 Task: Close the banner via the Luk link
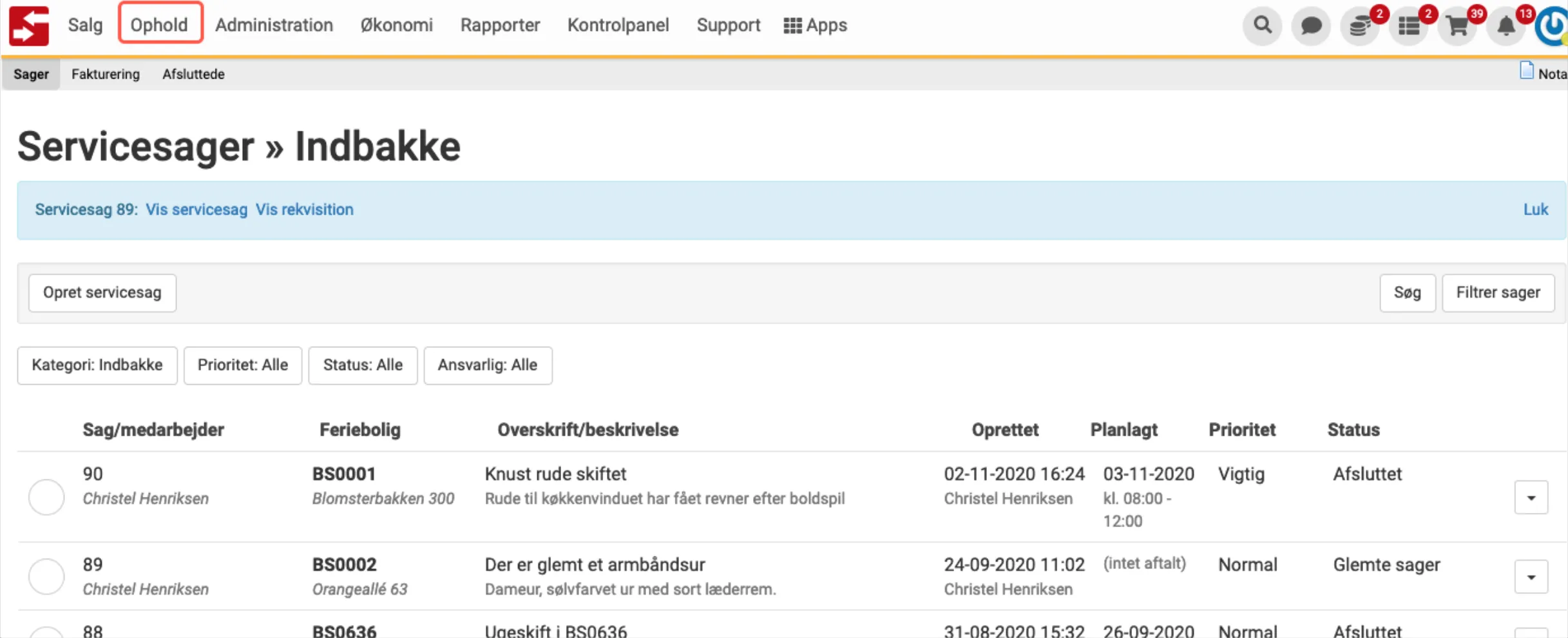point(1536,209)
